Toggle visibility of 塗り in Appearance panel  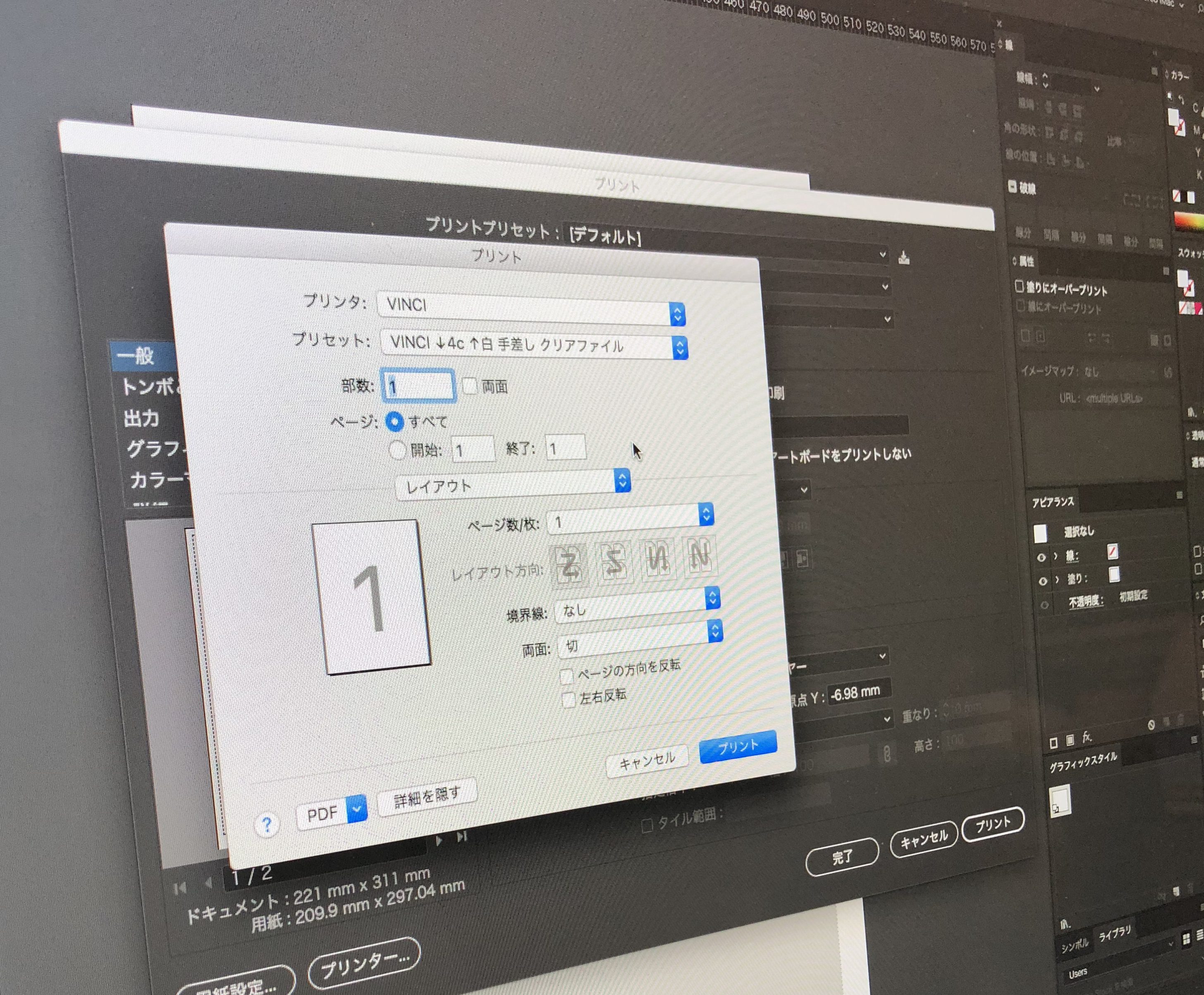coord(1043,581)
